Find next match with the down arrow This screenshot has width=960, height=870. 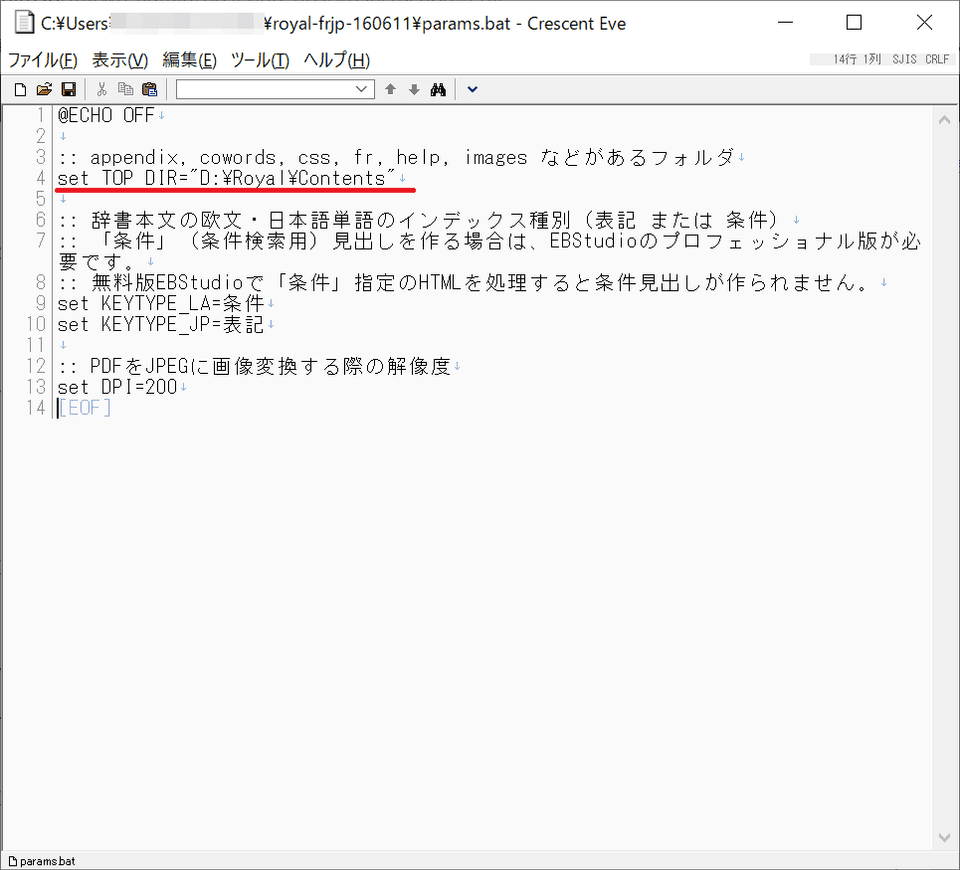tap(414, 89)
